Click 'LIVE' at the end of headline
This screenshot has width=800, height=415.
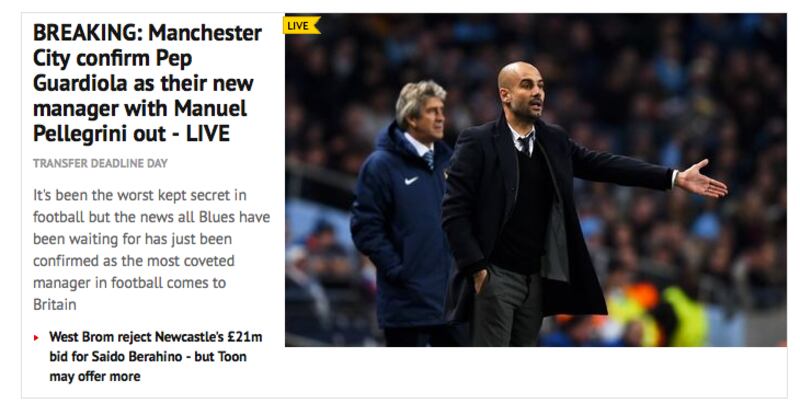pos(208,134)
